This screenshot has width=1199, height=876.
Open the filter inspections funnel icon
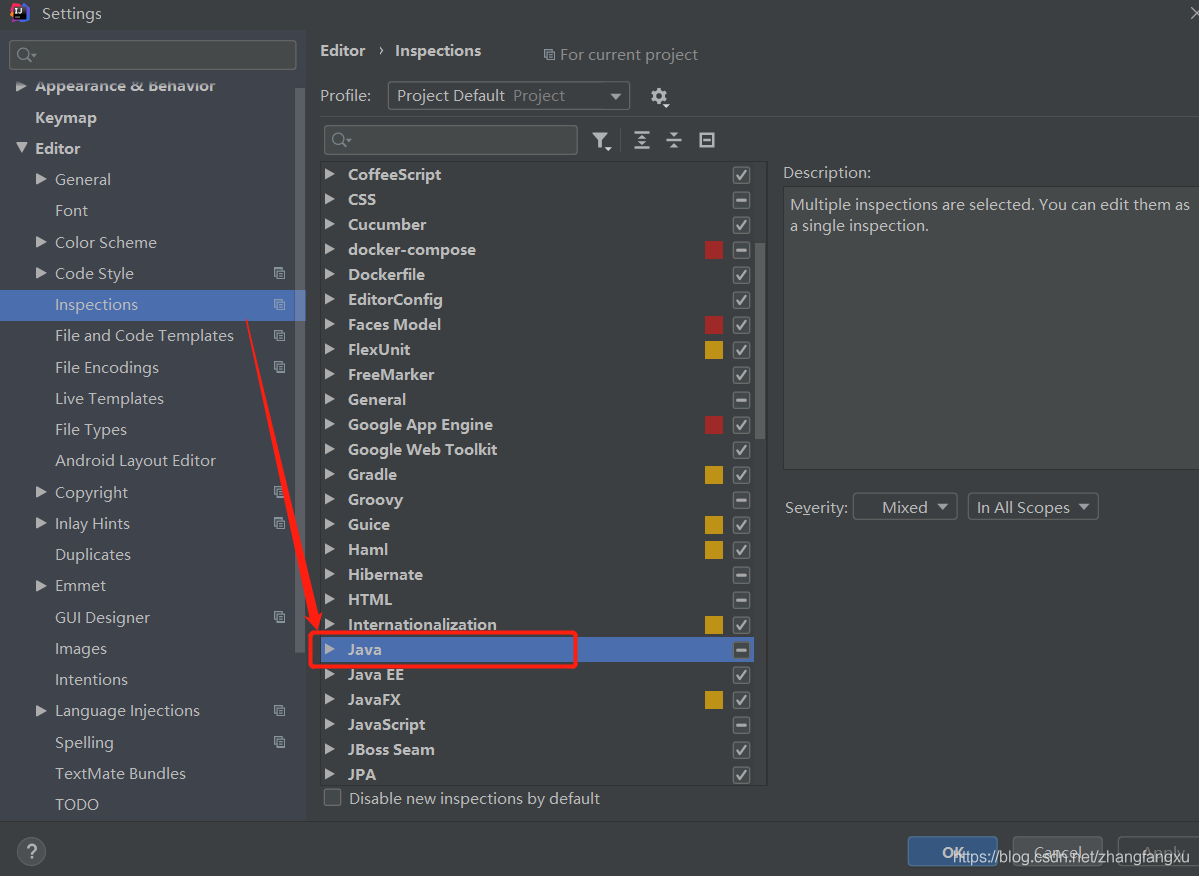(x=602, y=141)
